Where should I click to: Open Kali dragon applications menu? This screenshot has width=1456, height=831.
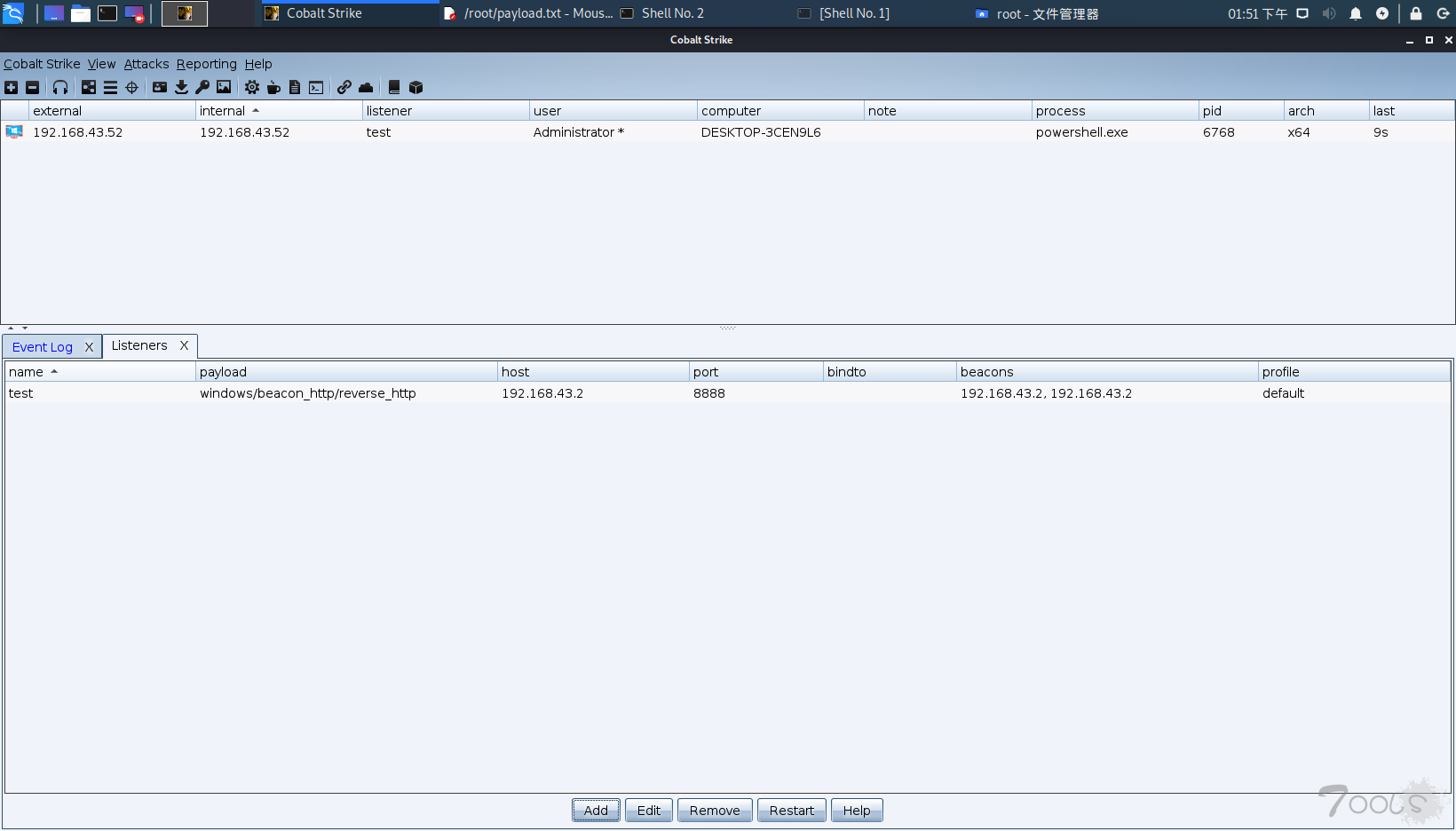(x=13, y=13)
